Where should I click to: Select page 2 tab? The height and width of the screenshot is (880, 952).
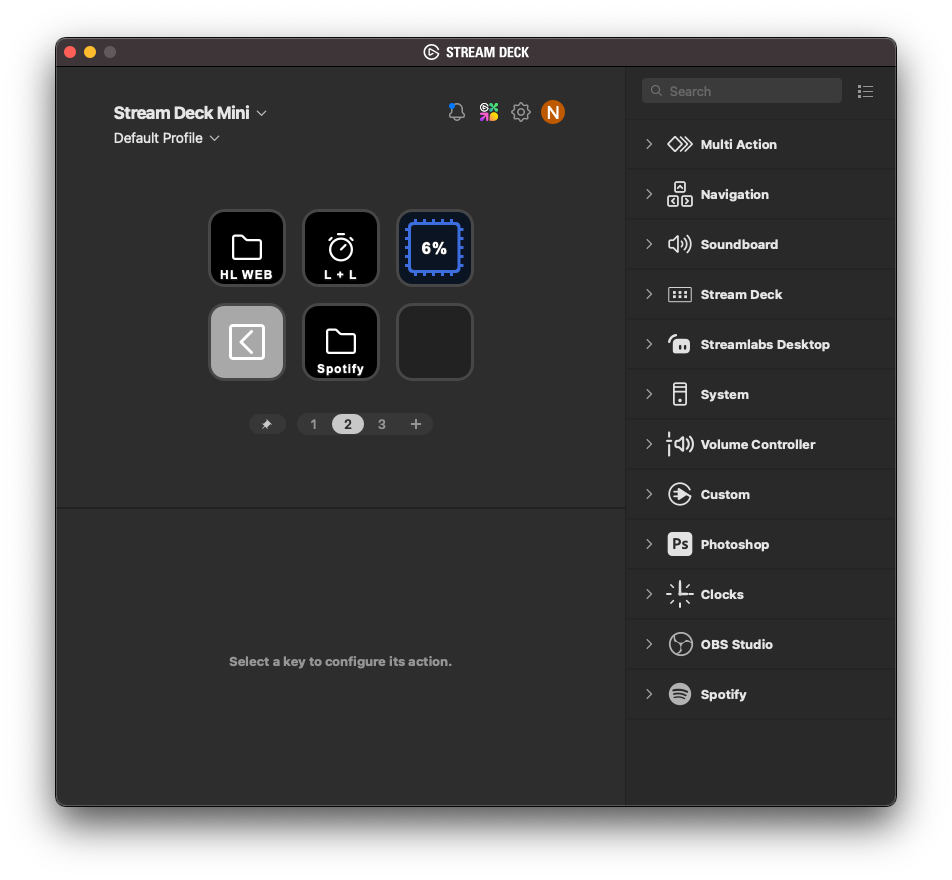click(348, 425)
